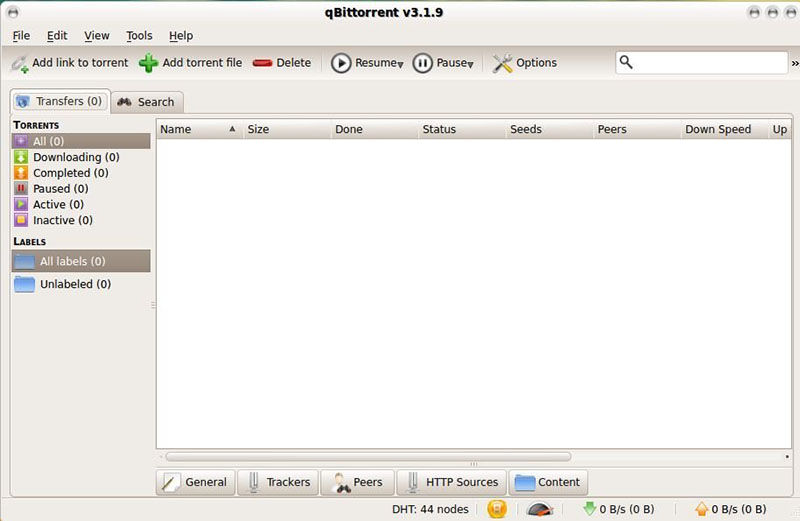The height and width of the screenshot is (521, 800).
Task: Sort by Done column header
Action: coord(375,130)
